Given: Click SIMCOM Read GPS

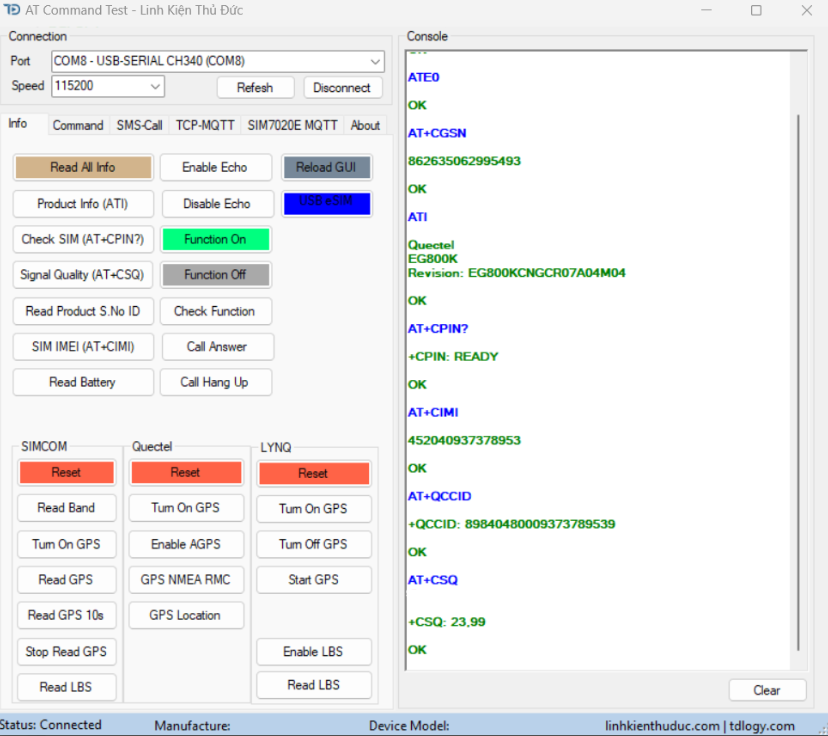Looking at the screenshot, I should click(x=67, y=579).
